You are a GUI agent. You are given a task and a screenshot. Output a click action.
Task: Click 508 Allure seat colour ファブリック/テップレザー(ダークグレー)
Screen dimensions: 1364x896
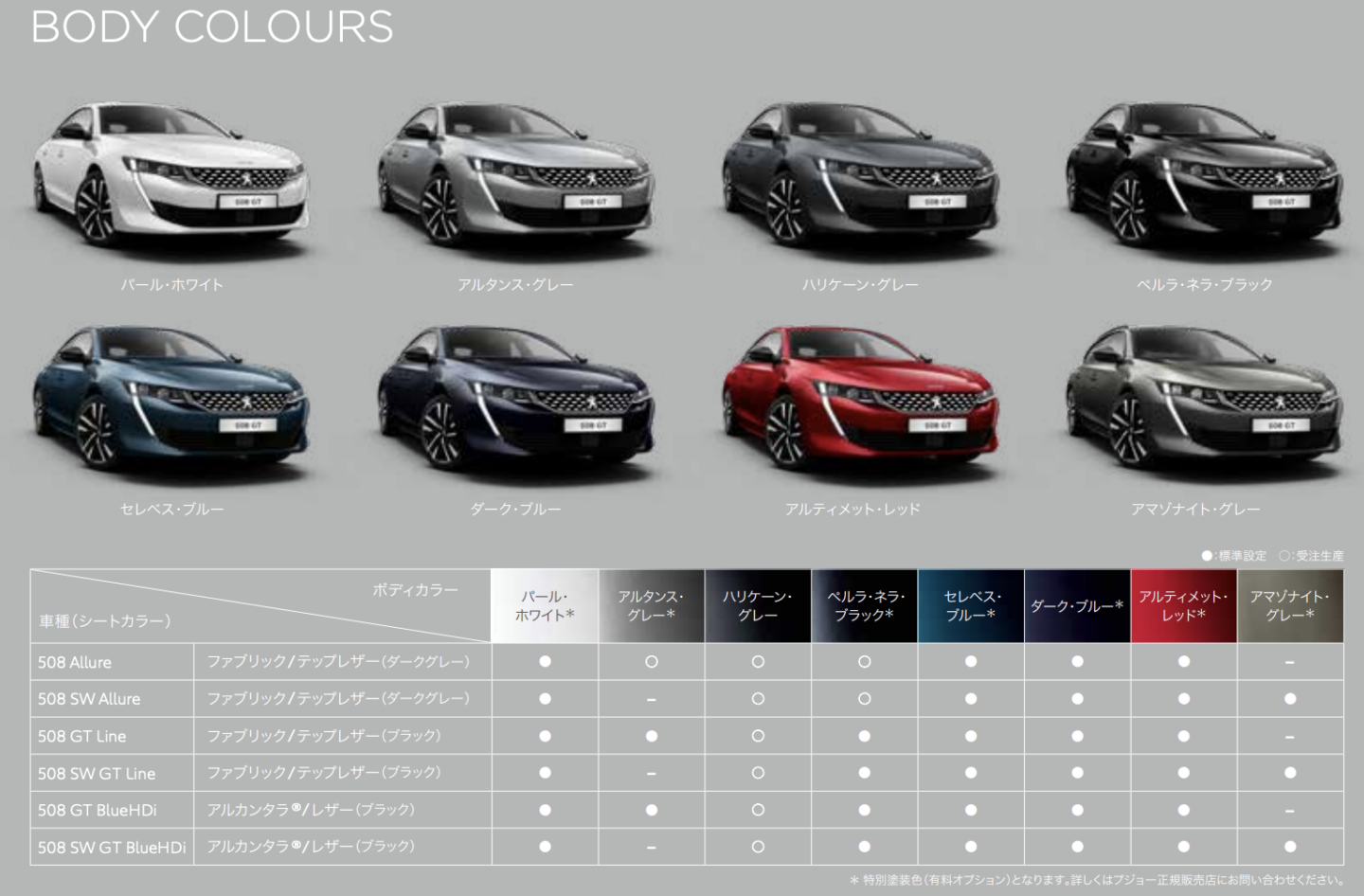pyautogui.click(x=338, y=661)
